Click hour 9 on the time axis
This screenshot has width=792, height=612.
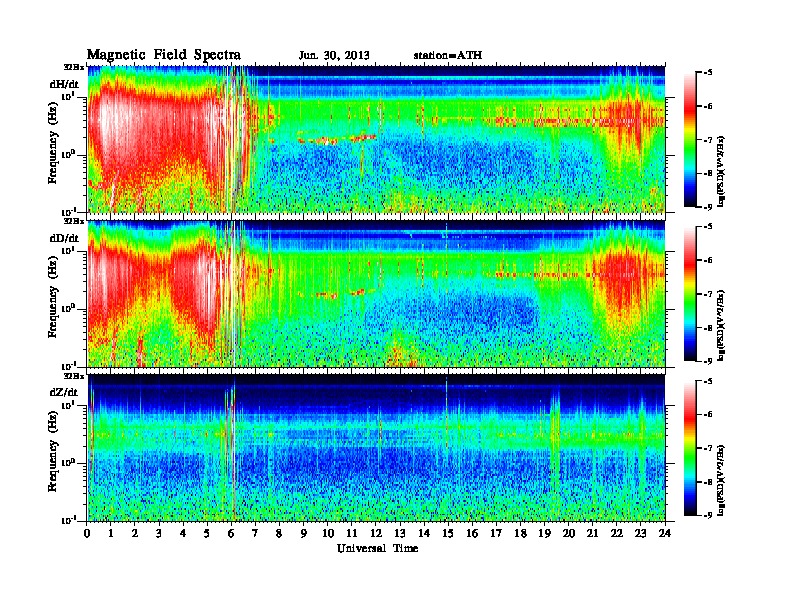304,533
